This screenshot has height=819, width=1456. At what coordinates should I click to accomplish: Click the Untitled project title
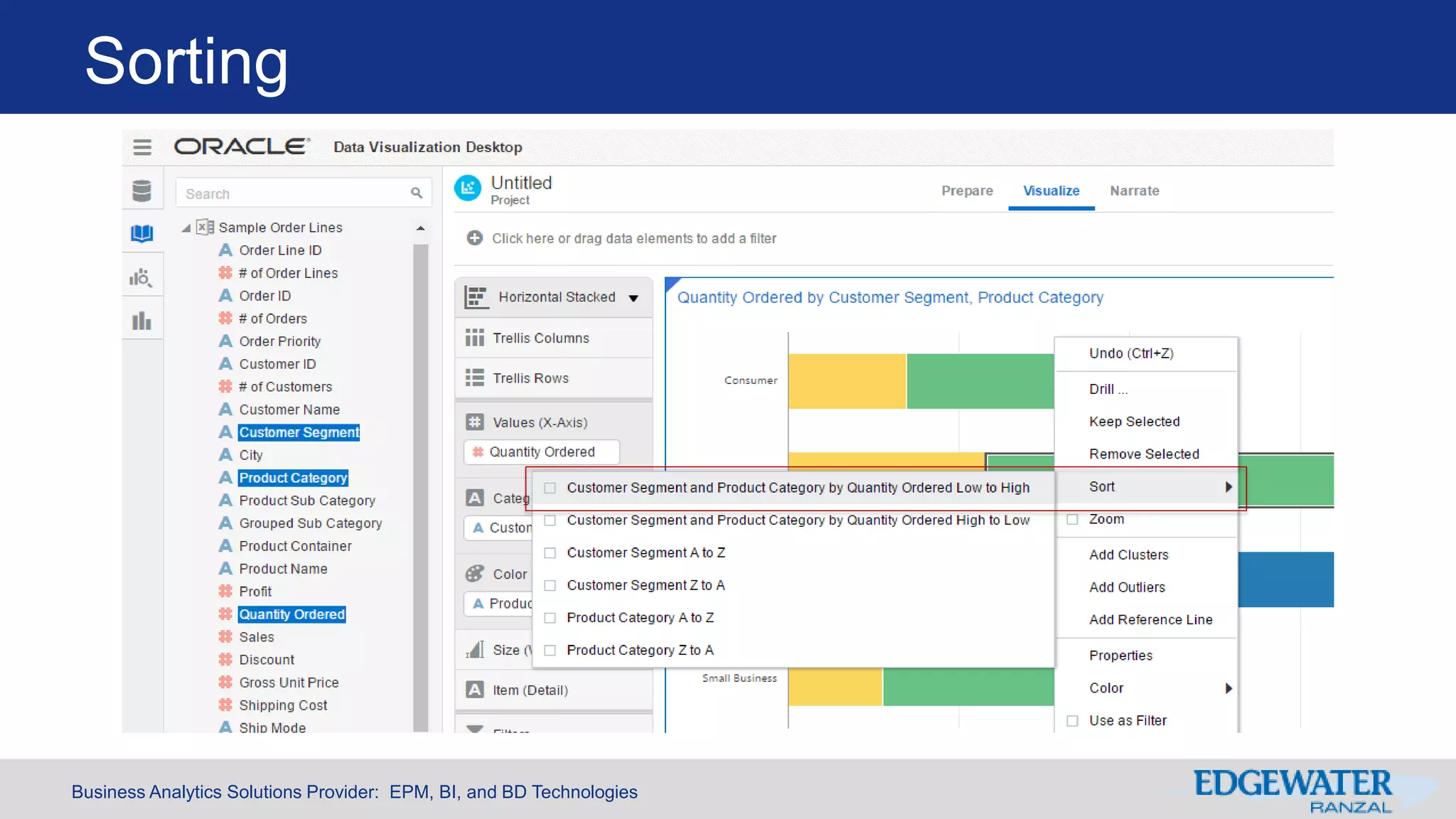(521, 183)
